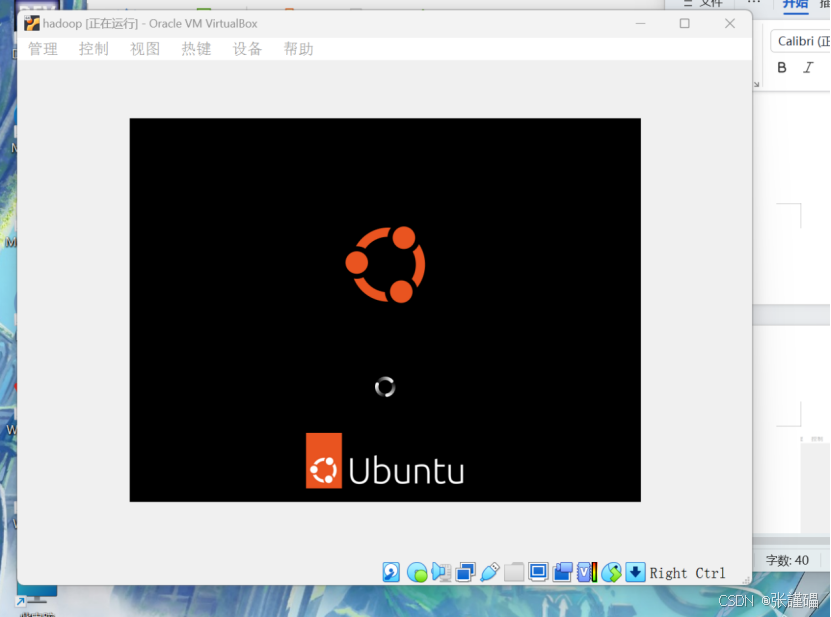Click the network adapters status icon
Screen dimensions: 831x617
(465, 572)
